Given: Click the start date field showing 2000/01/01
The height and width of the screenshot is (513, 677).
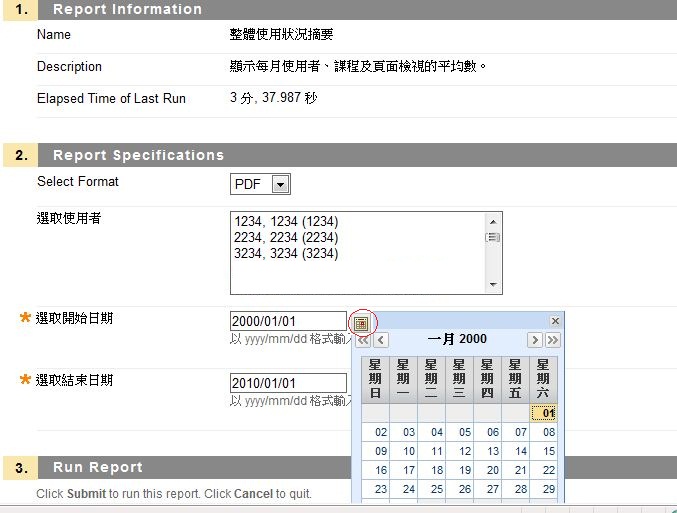Looking at the screenshot, I should coord(288,322).
